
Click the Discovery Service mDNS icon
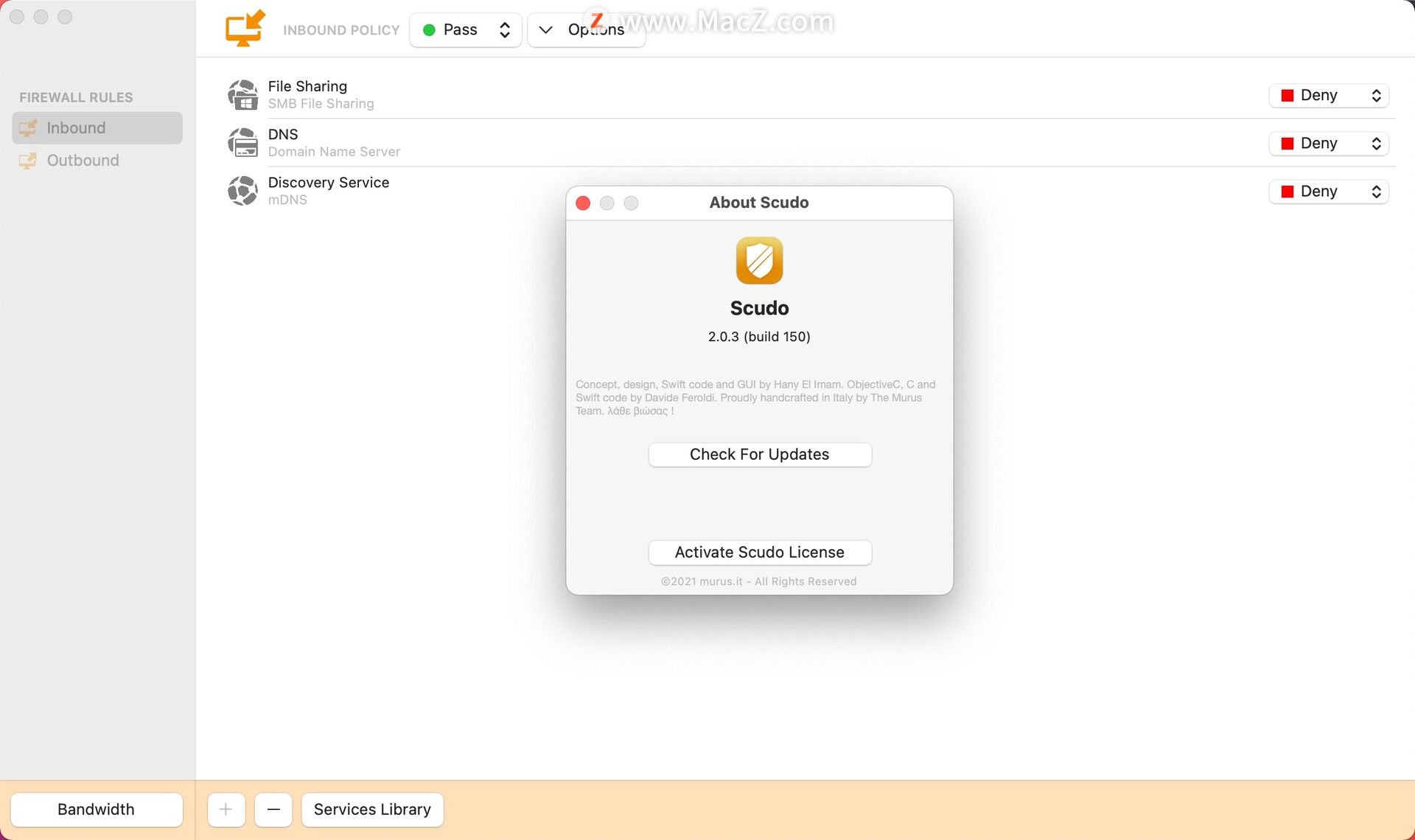coord(242,191)
